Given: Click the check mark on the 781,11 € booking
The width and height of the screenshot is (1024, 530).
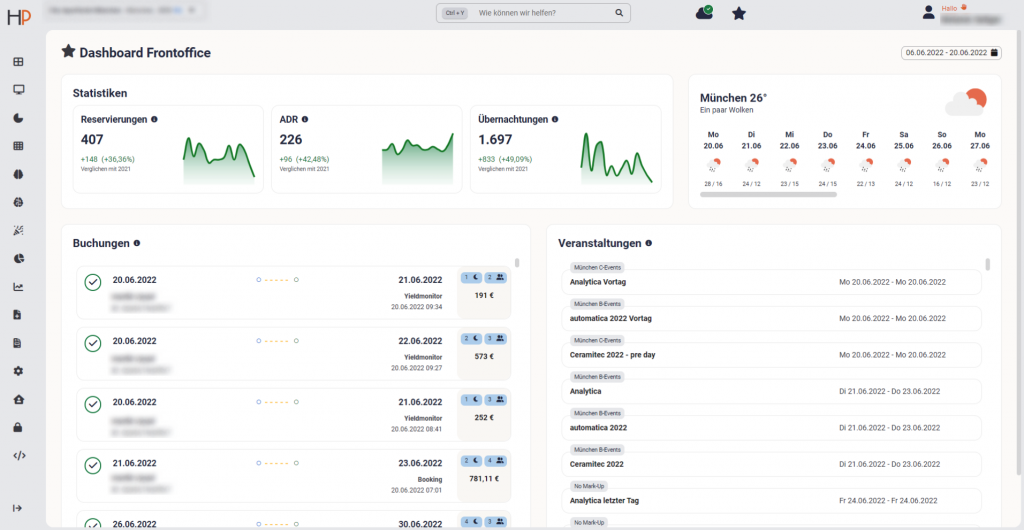Looking at the screenshot, I should pos(93,465).
